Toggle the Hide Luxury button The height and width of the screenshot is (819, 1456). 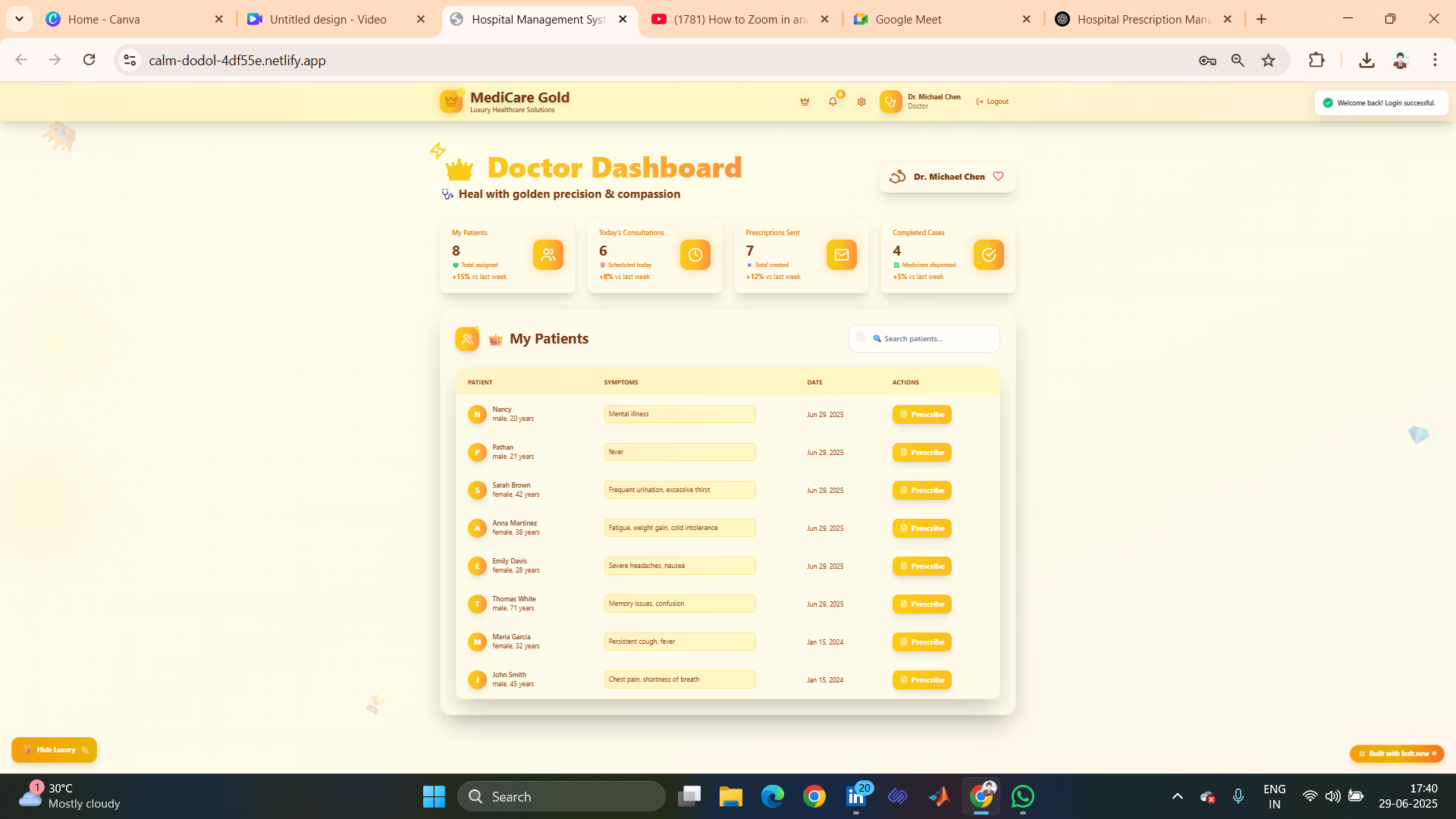click(55, 750)
